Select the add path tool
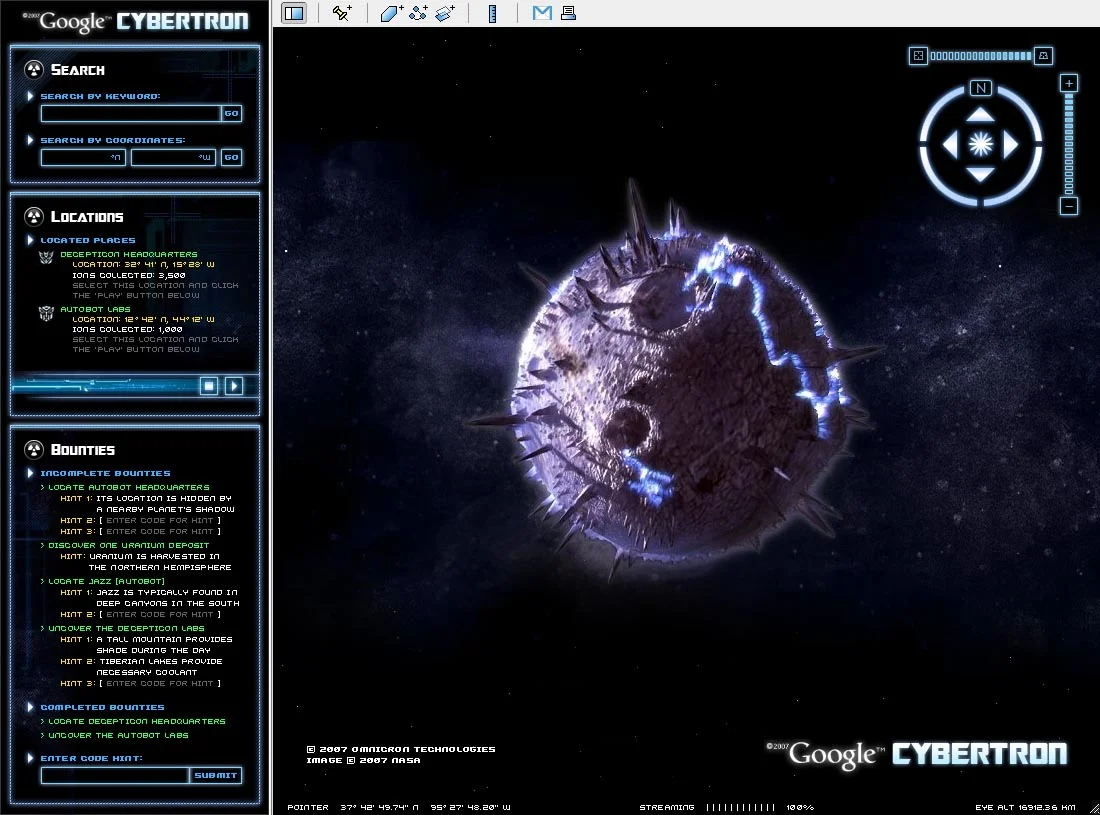This screenshot has height=815, width=1100. (x=419, y=13)
